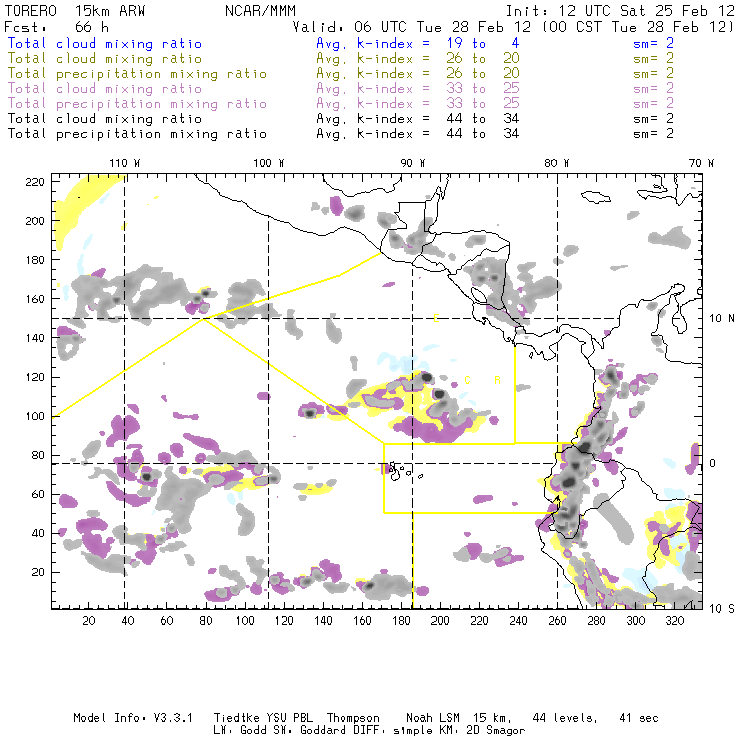Click the '10 S' latitude label

tap(722, 609)
